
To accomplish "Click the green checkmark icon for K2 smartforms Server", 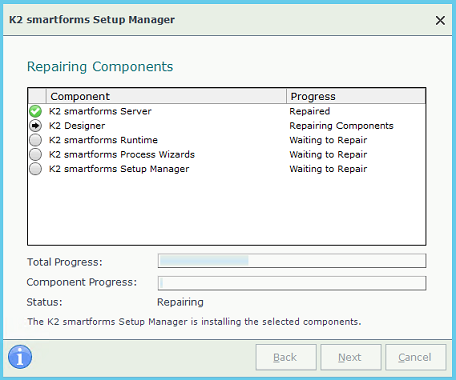I will [x=35, y=111].
